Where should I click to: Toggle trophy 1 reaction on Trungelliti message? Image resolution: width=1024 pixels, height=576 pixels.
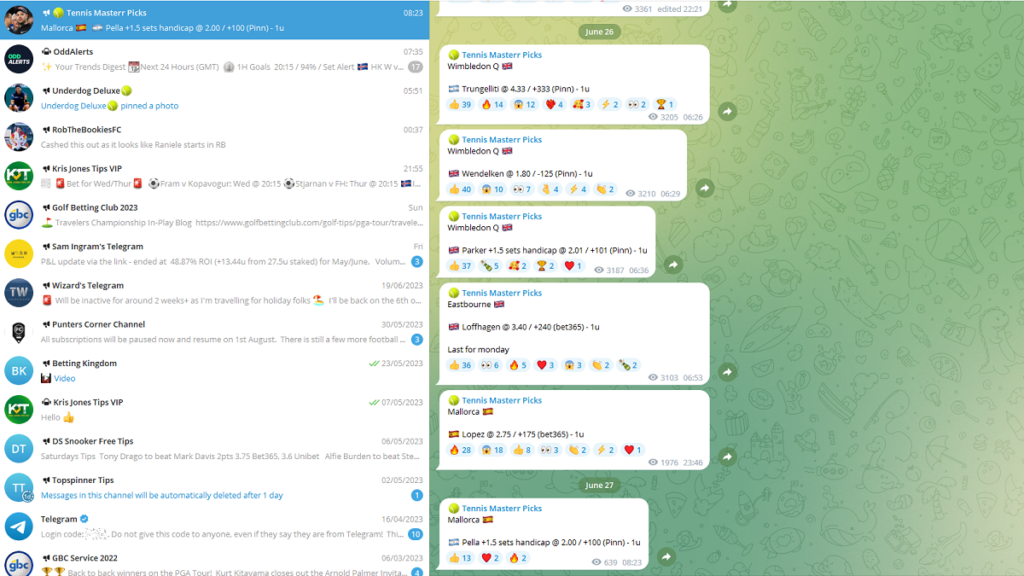click(x=665, y=104)
